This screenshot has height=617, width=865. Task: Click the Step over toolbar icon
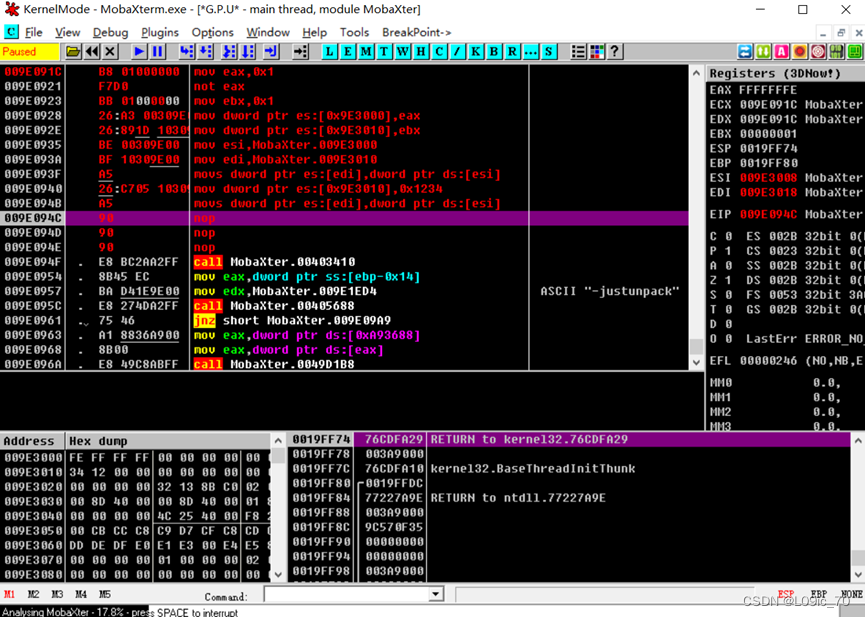[206, 52]
